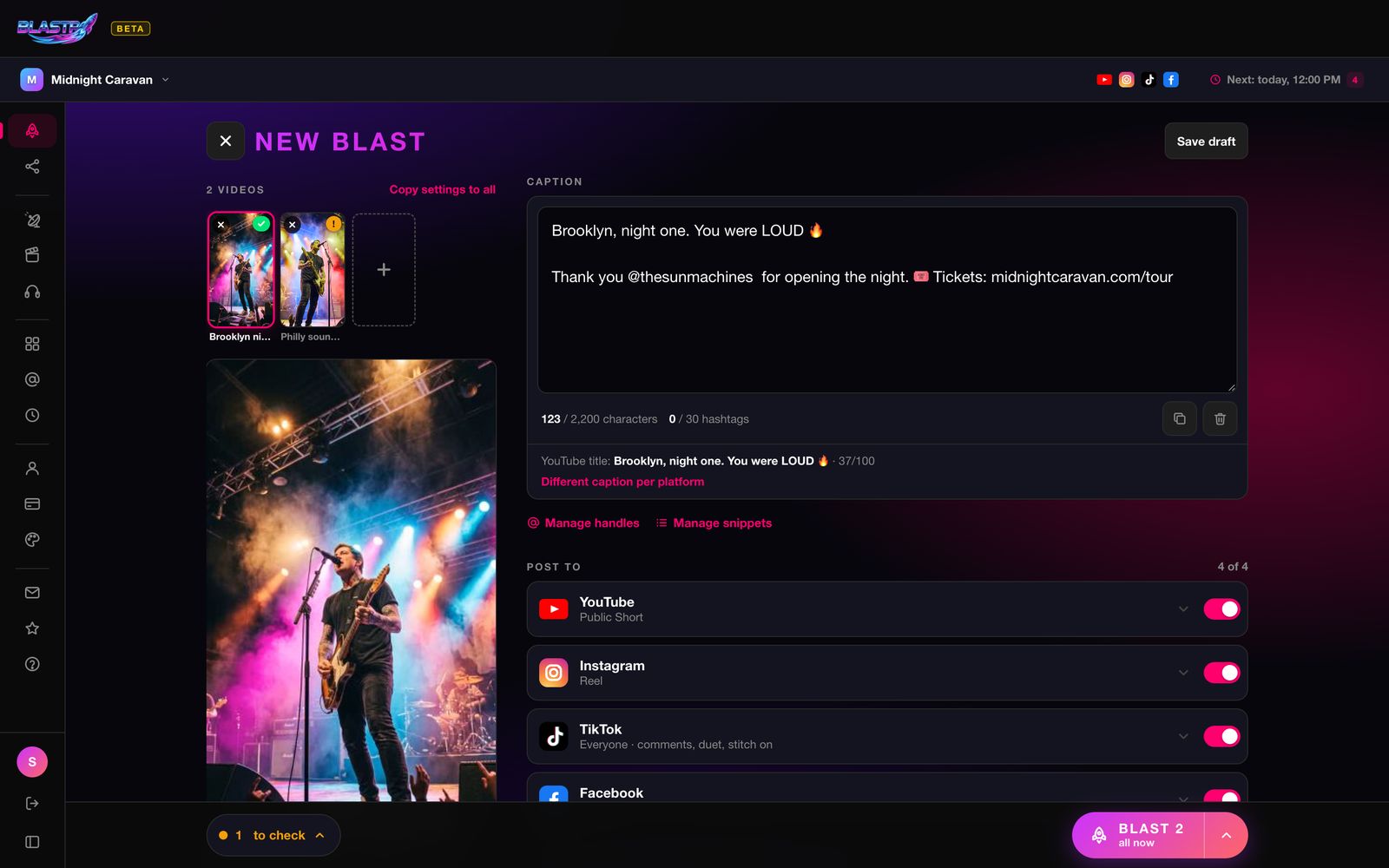Open Manage handles link
The width and height of the screenshot is (1389, 868).
[x=583, y=523]
